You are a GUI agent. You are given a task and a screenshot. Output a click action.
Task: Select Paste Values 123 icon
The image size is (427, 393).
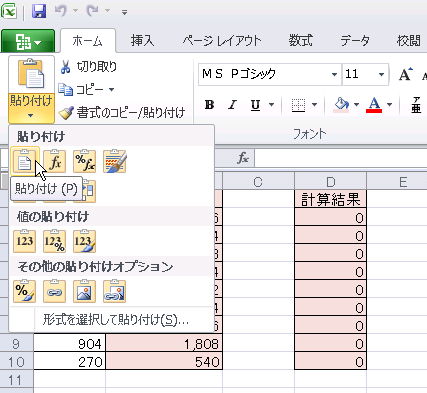click(x=25, y=241)
